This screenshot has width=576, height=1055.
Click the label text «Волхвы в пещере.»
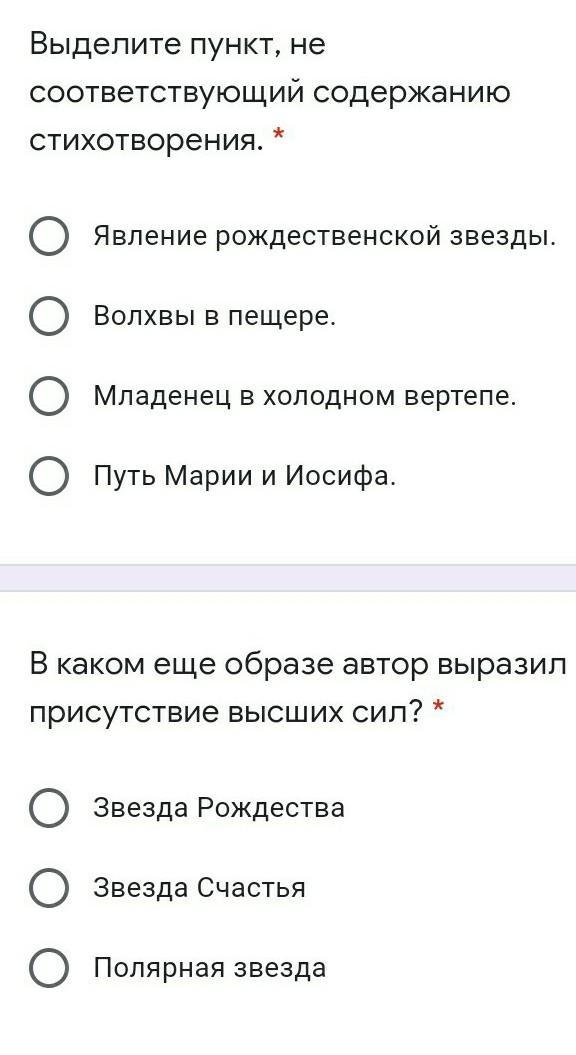(214, 316)
